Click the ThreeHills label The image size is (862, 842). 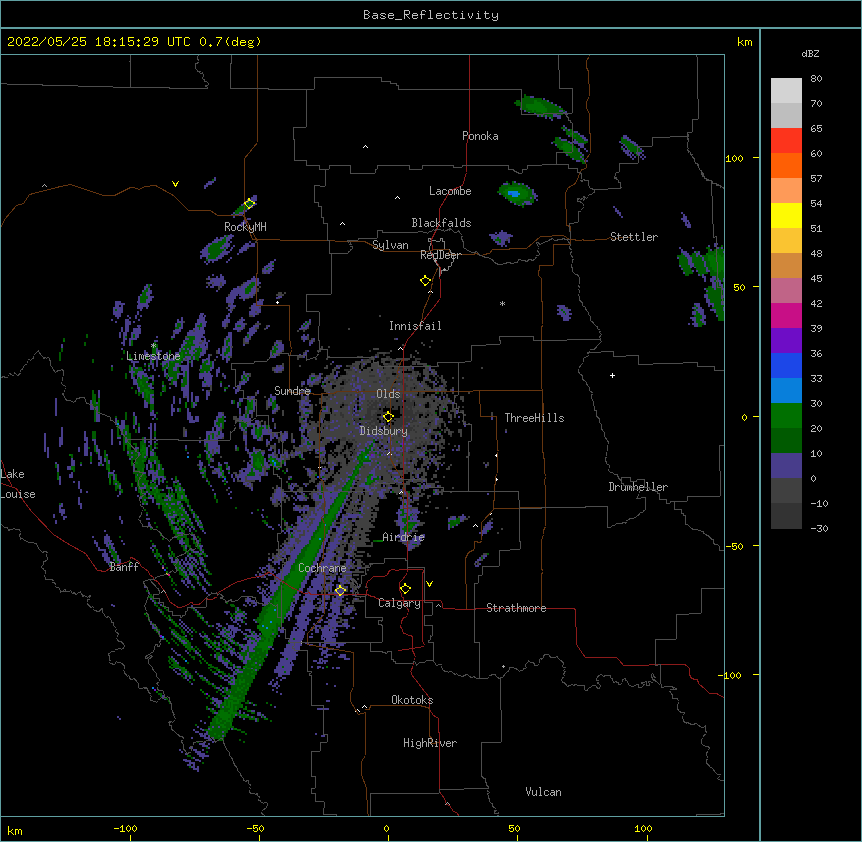point(534,418)
